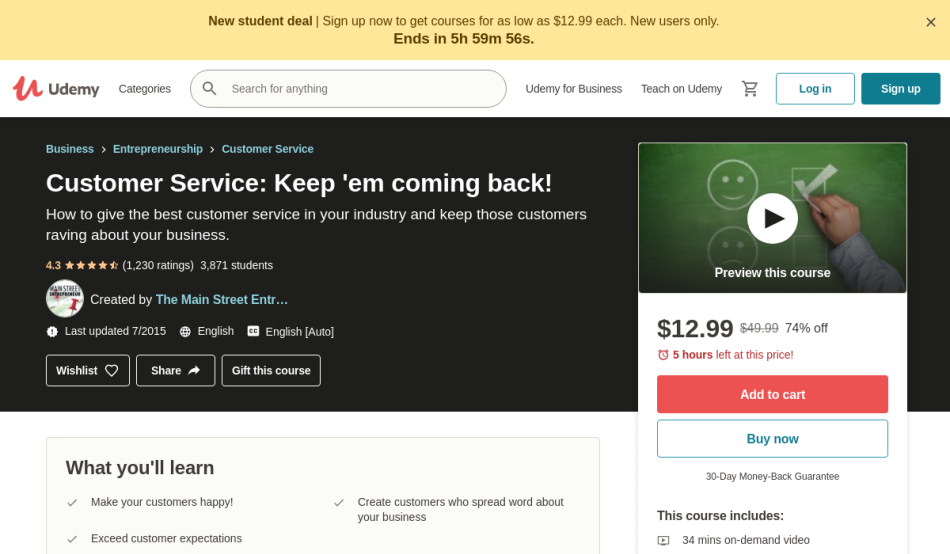
Task: Click the 'Exceed customer expectations' item
Action: point(166,538)
